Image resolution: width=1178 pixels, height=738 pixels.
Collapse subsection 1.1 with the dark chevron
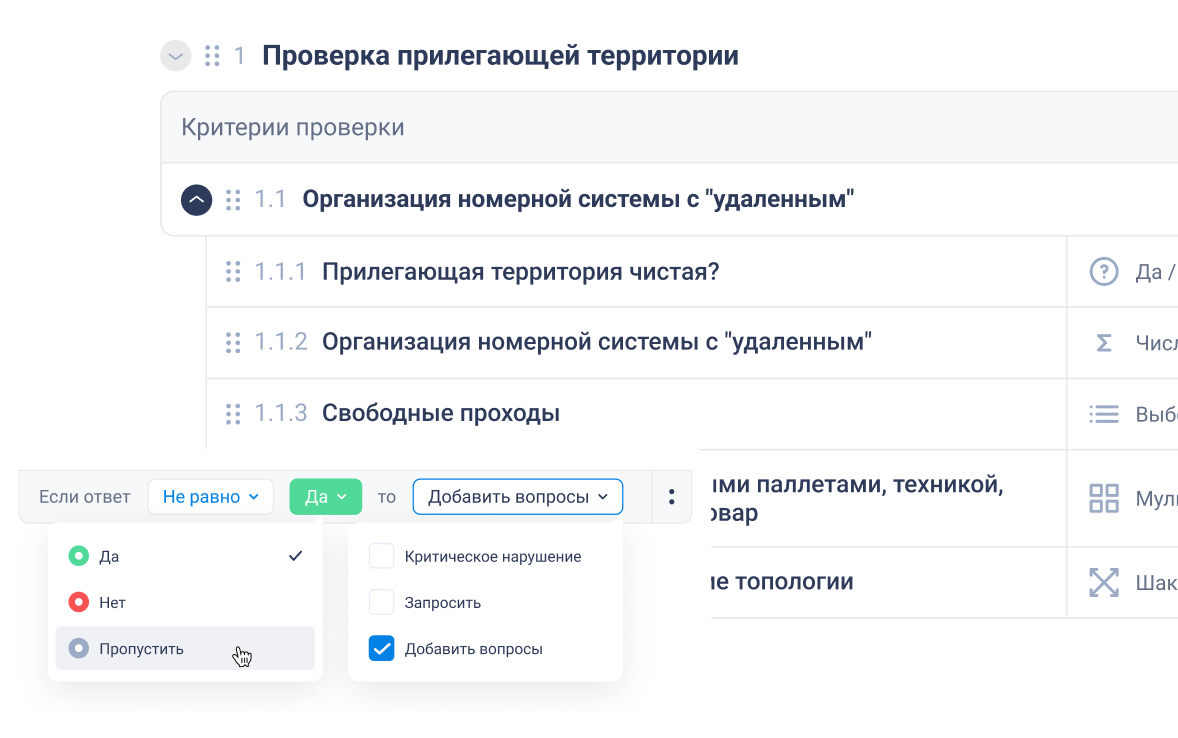click(x=197, y=200)
